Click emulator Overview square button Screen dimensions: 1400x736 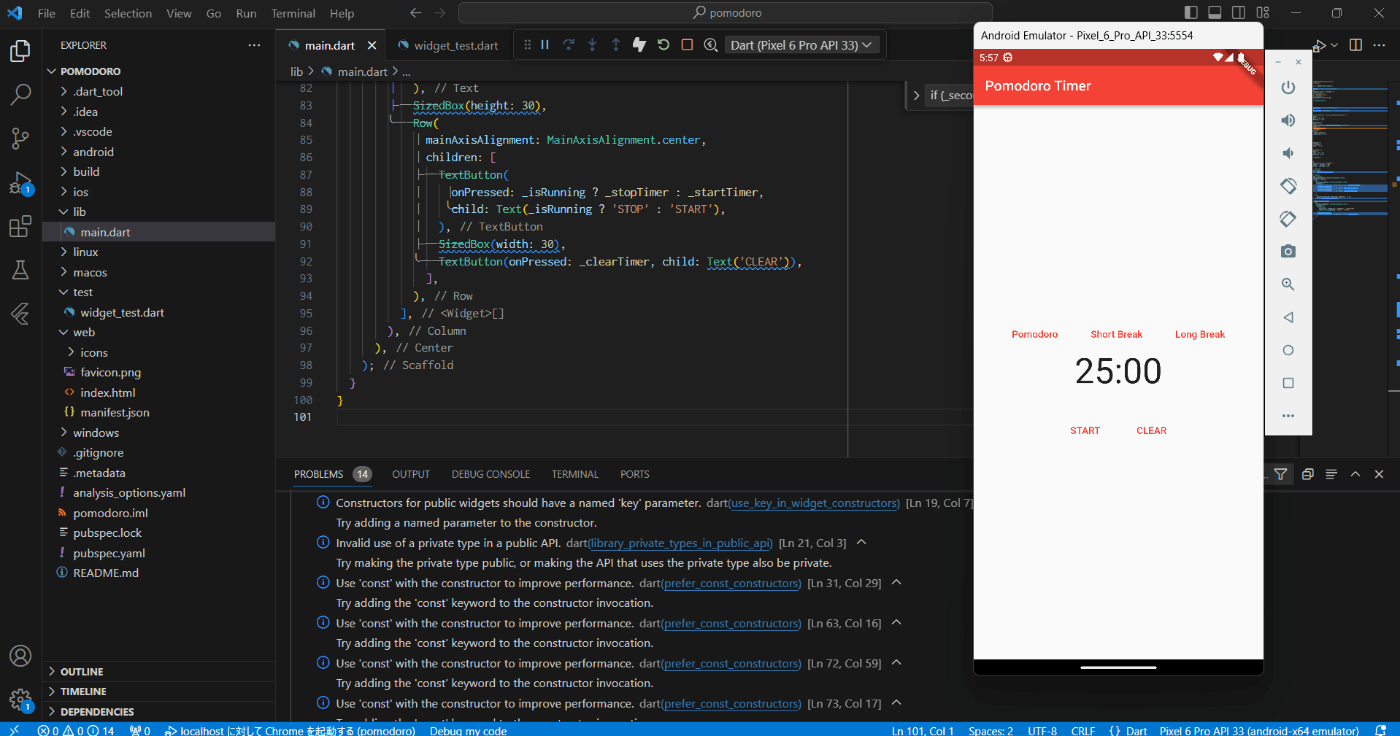(1288, 383)
